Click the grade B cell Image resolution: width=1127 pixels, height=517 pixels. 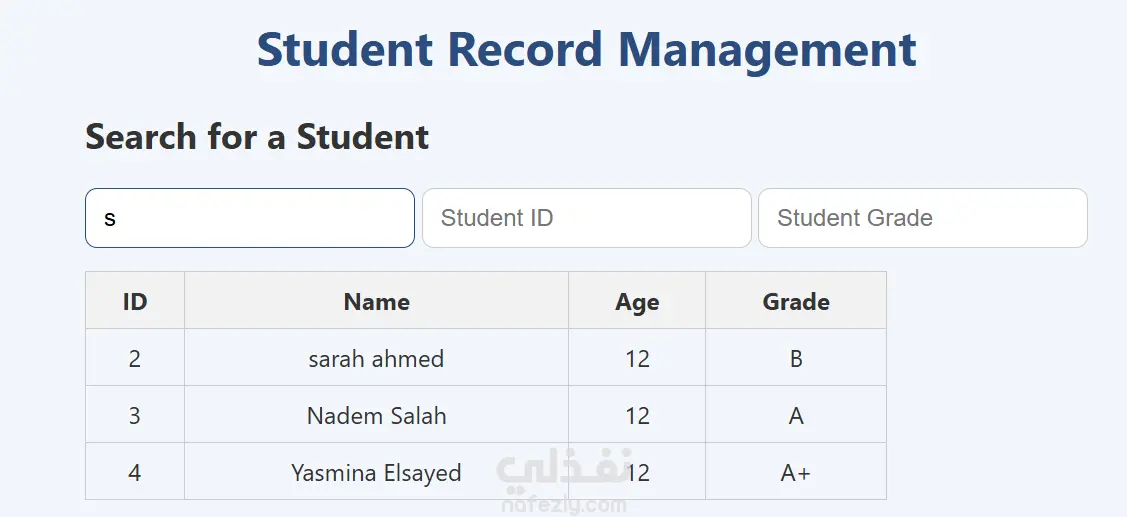tap(796, 358)
